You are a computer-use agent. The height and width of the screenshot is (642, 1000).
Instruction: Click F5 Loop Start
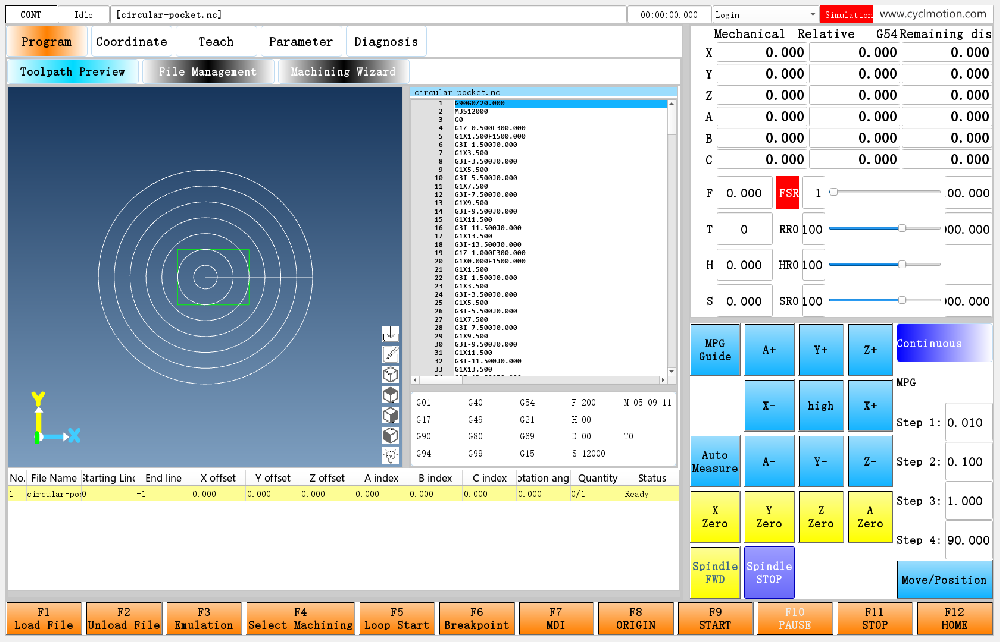click(397, 618)
